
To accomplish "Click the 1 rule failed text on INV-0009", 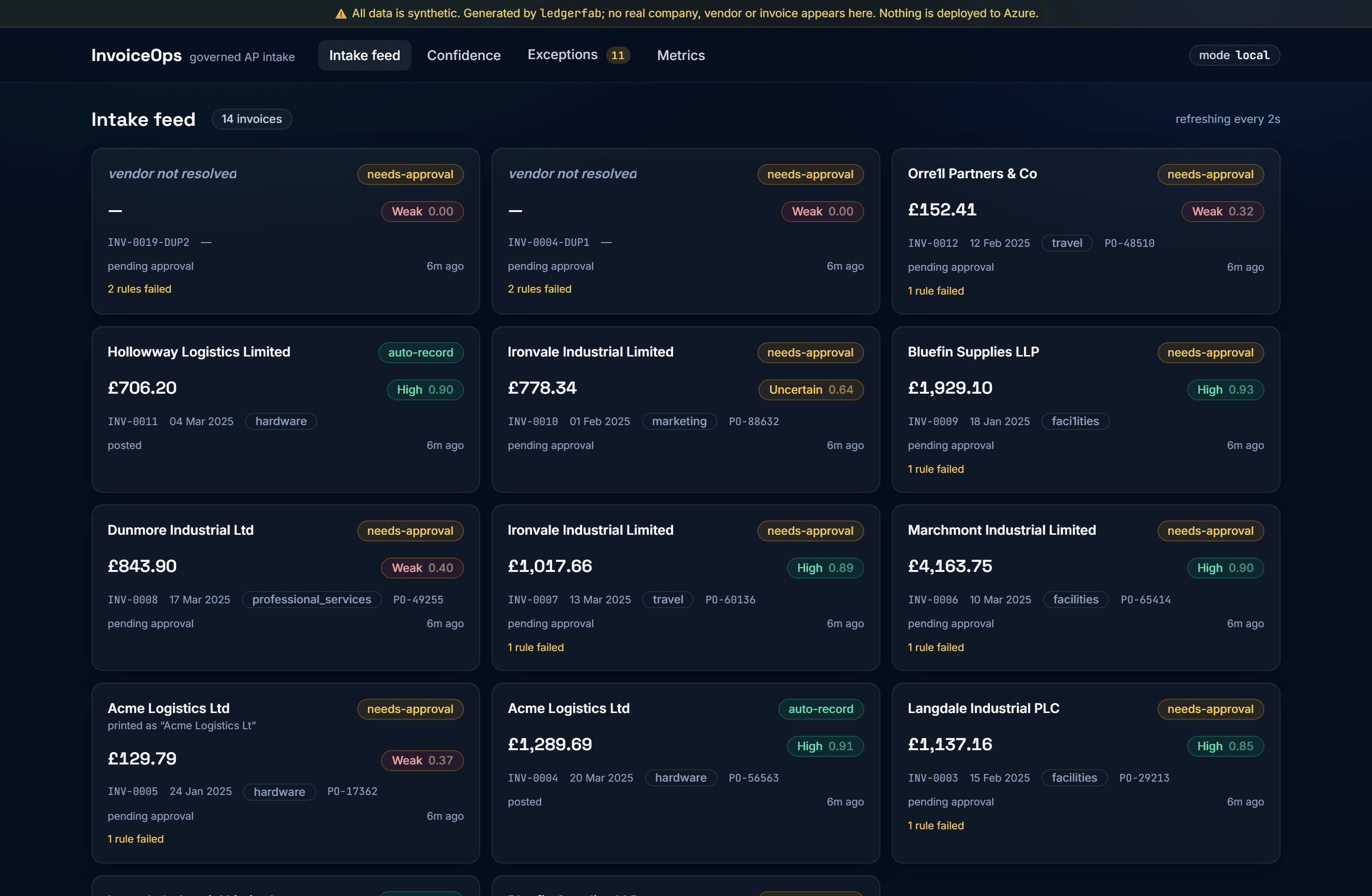I will click(x=936, y=469).
